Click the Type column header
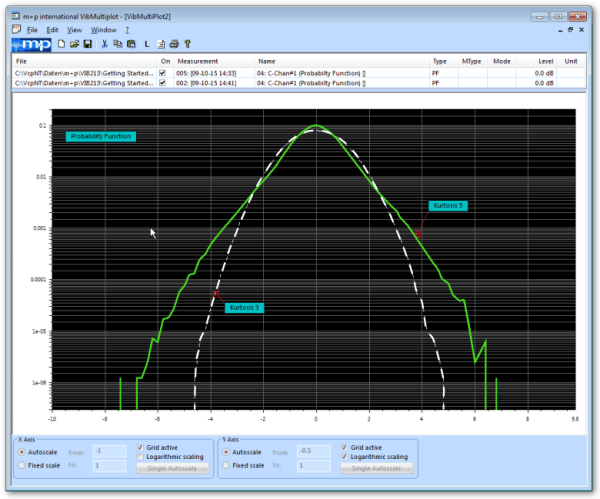 pos(444,61)
